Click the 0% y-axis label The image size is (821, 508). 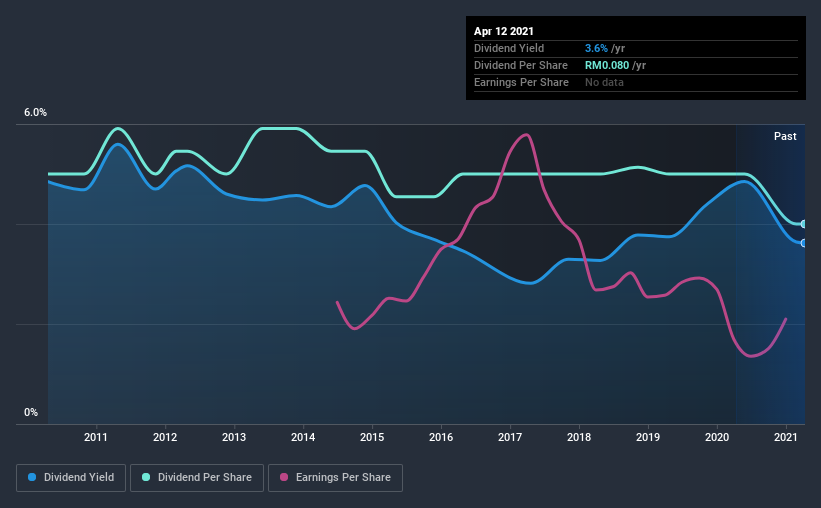[x=31, y=413]
